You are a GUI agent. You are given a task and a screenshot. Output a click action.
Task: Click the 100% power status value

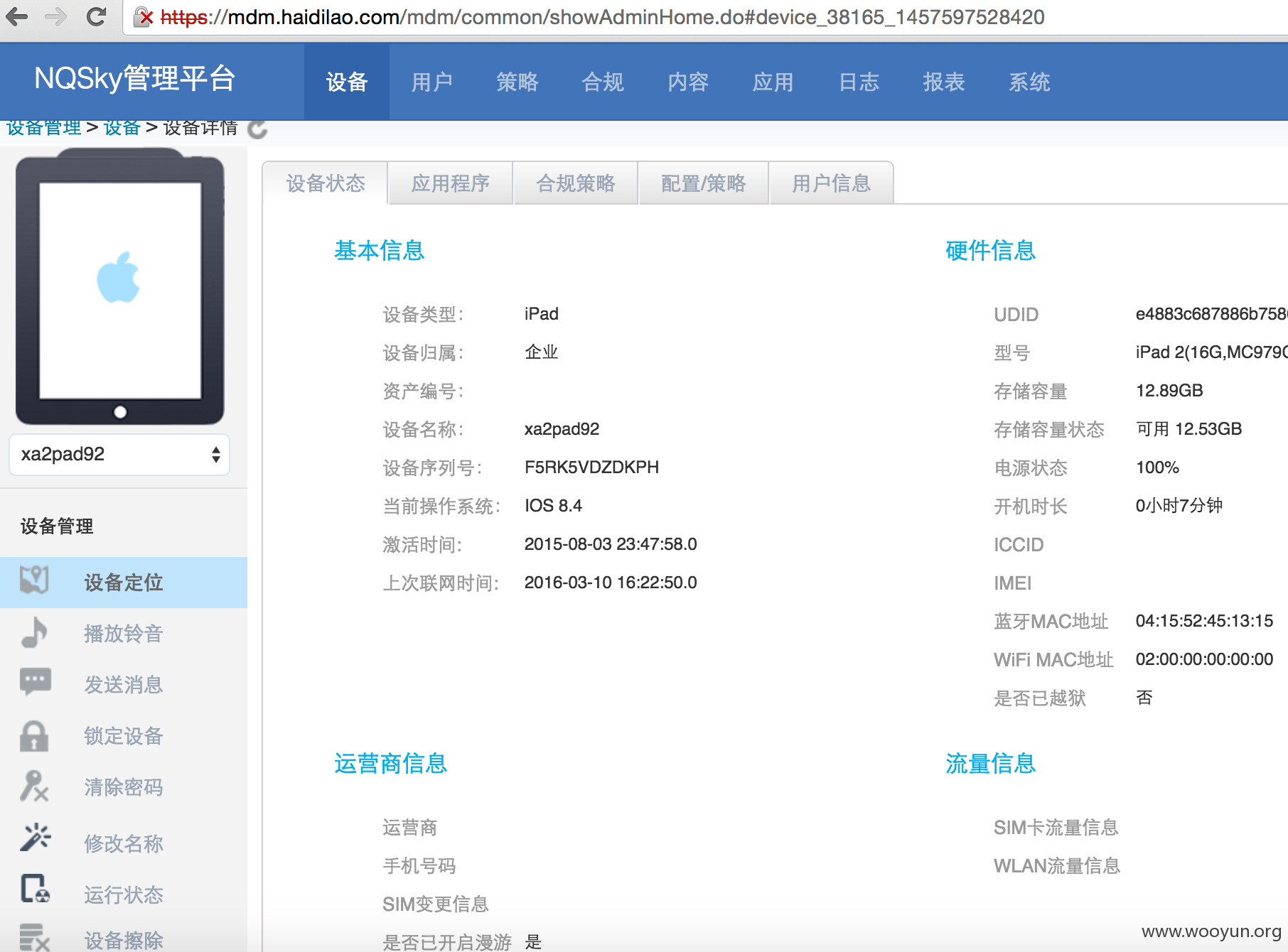point(1157,467)
